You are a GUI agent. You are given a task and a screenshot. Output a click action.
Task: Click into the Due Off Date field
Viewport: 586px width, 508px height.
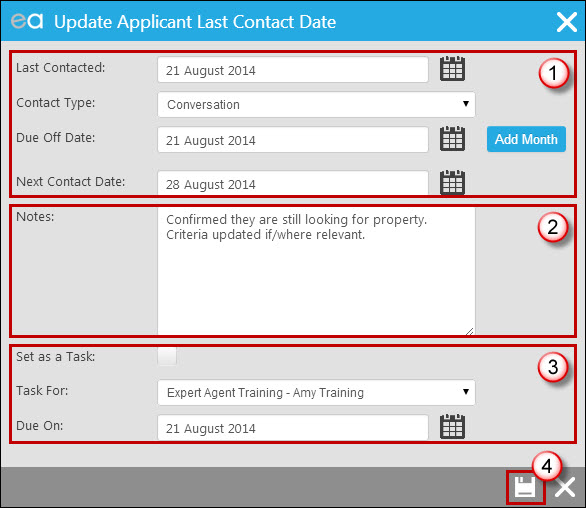[x=293, y=140]
